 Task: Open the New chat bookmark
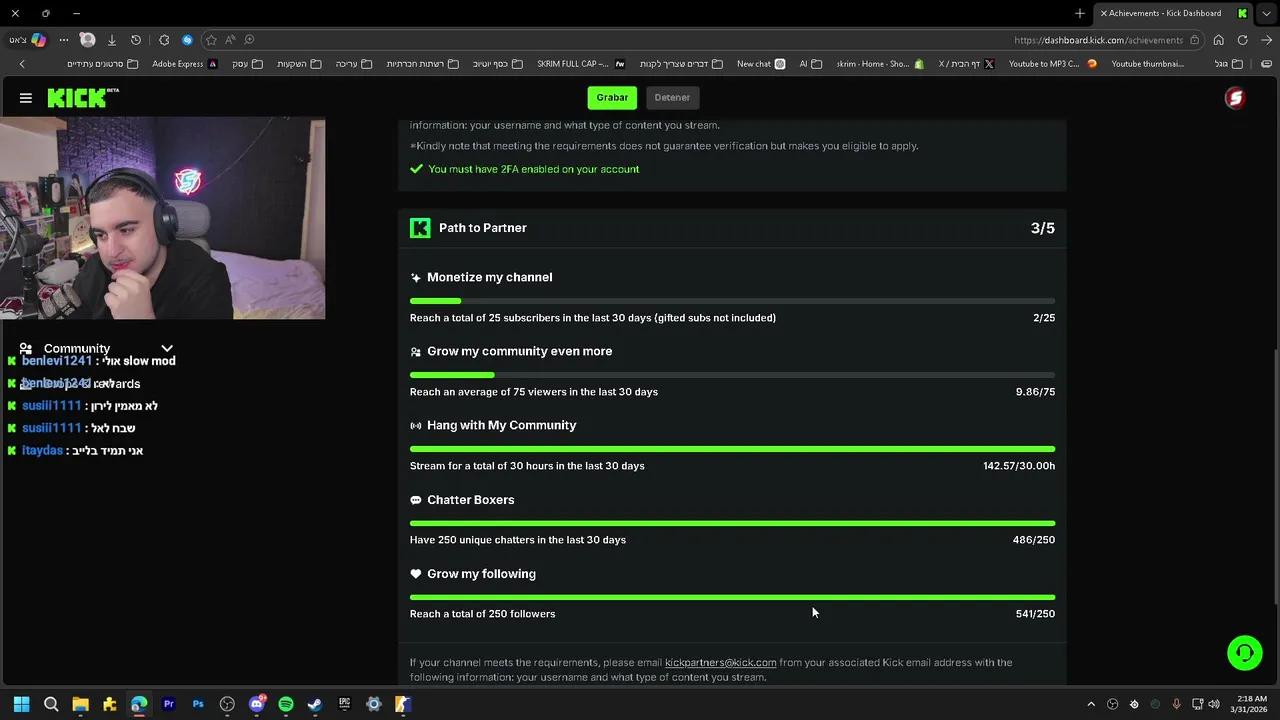(x=761, y=64)
